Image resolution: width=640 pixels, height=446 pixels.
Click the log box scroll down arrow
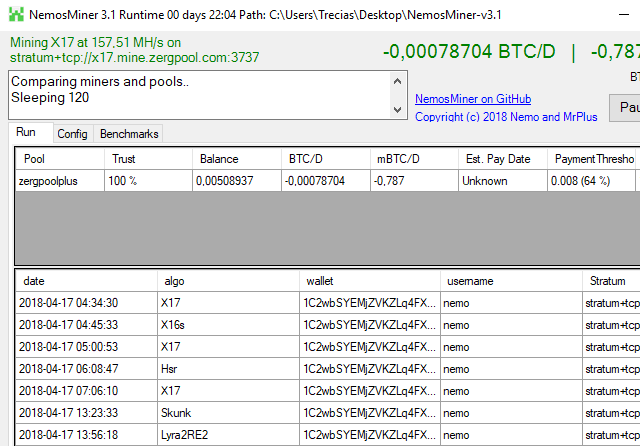(397, 109)
